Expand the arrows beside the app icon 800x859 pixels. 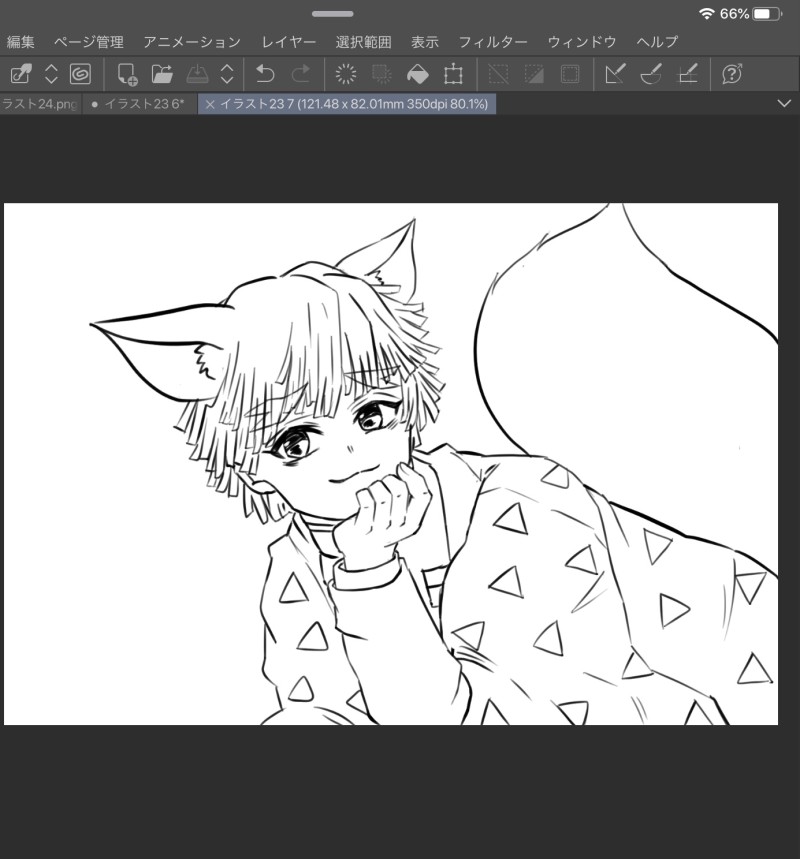pos(51,74)
